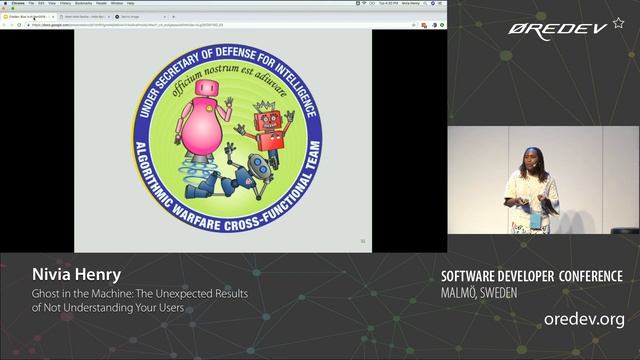
Task: Reload the current page
Action: 19,25
